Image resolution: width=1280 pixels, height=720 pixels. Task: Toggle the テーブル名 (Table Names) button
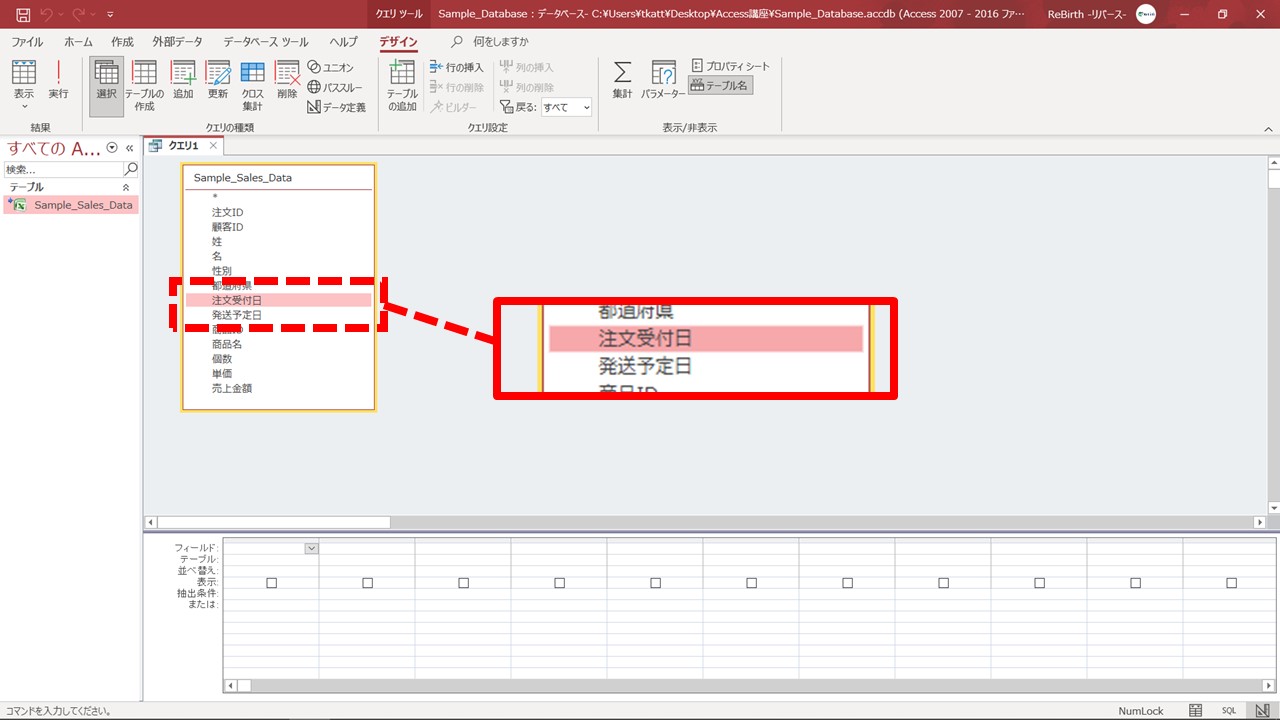[x=720, y=86]
